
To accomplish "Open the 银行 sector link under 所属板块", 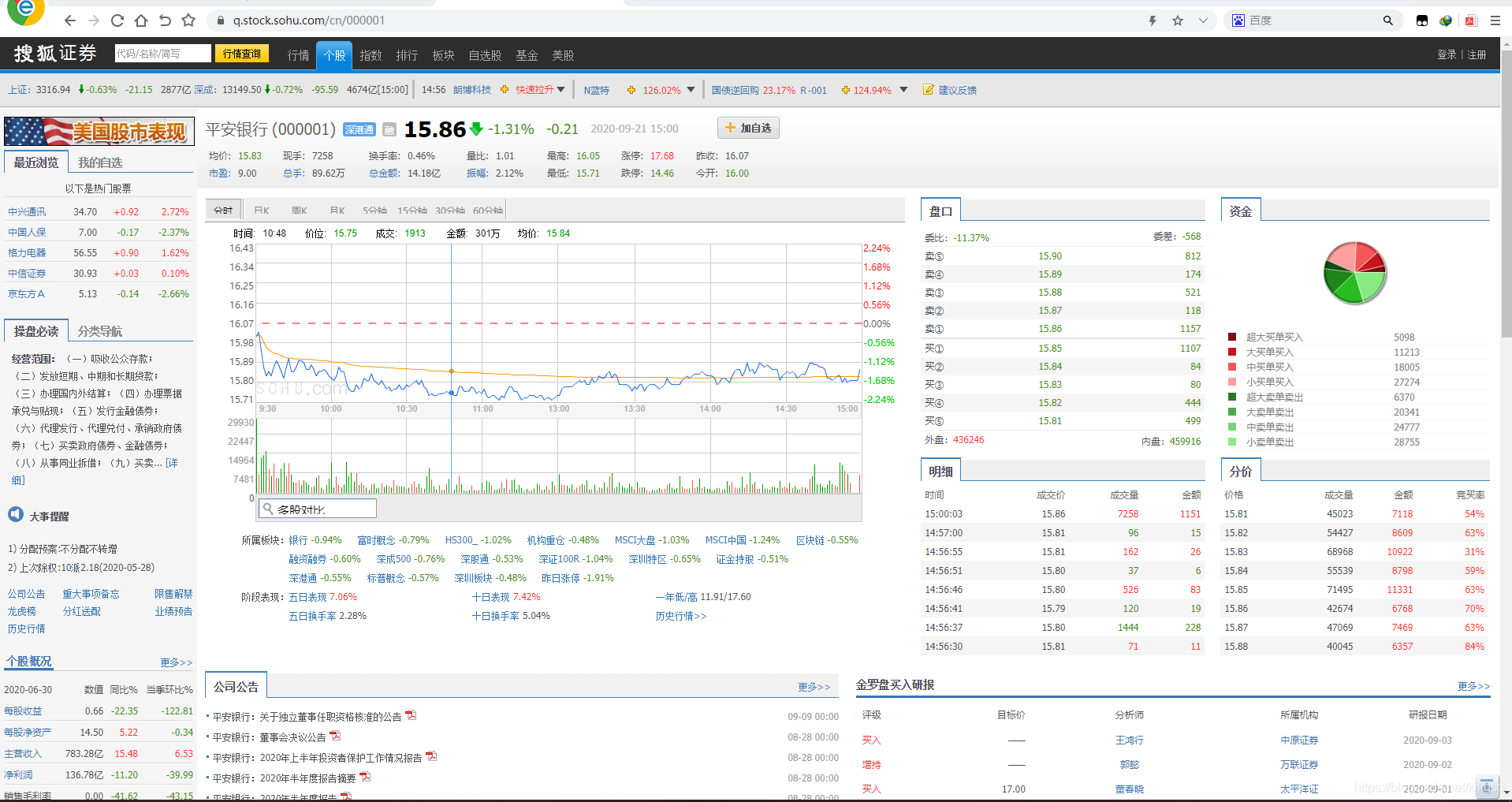I will click(298, 540).
